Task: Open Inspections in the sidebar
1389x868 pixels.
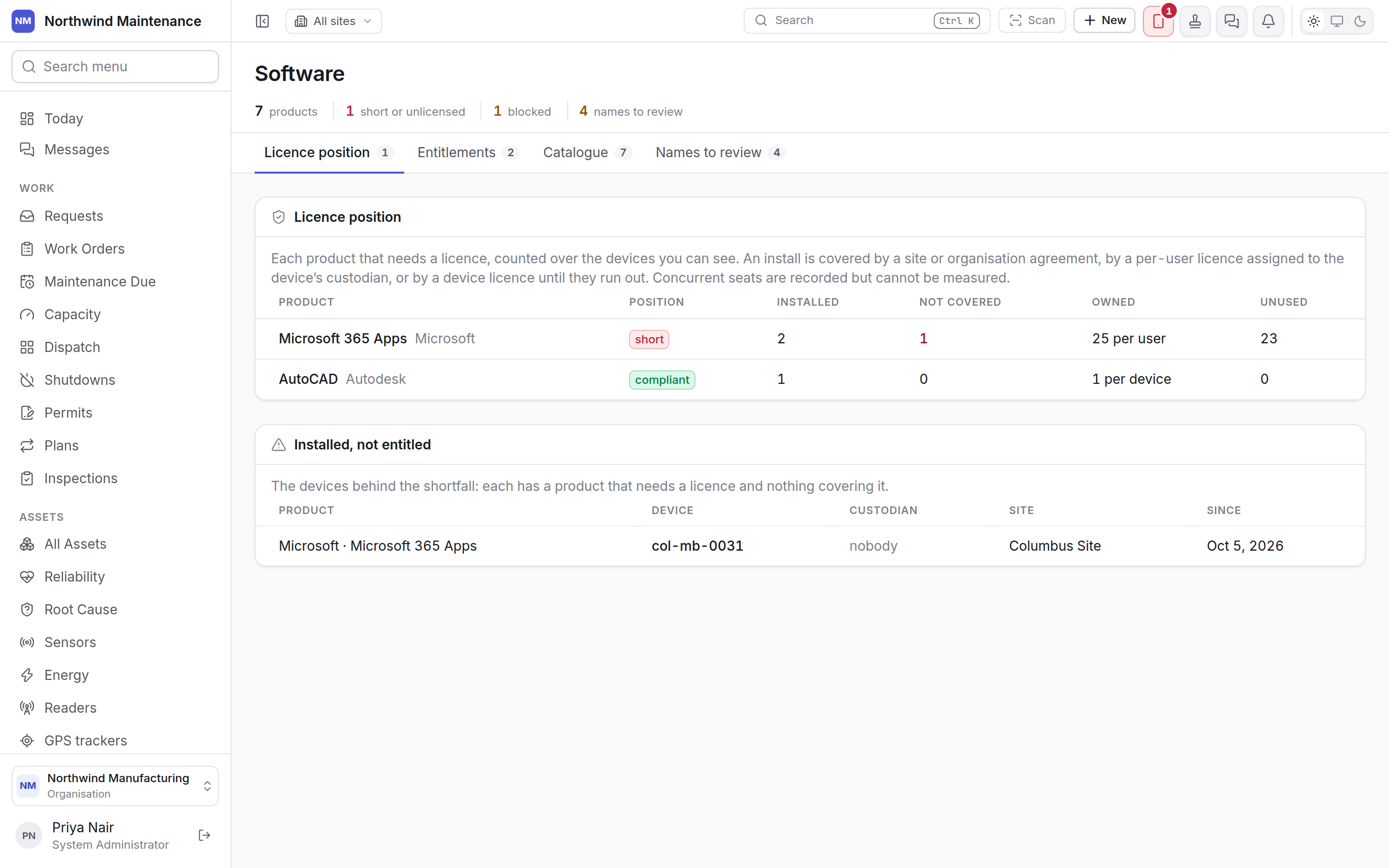Action: [x=115, y=478]
